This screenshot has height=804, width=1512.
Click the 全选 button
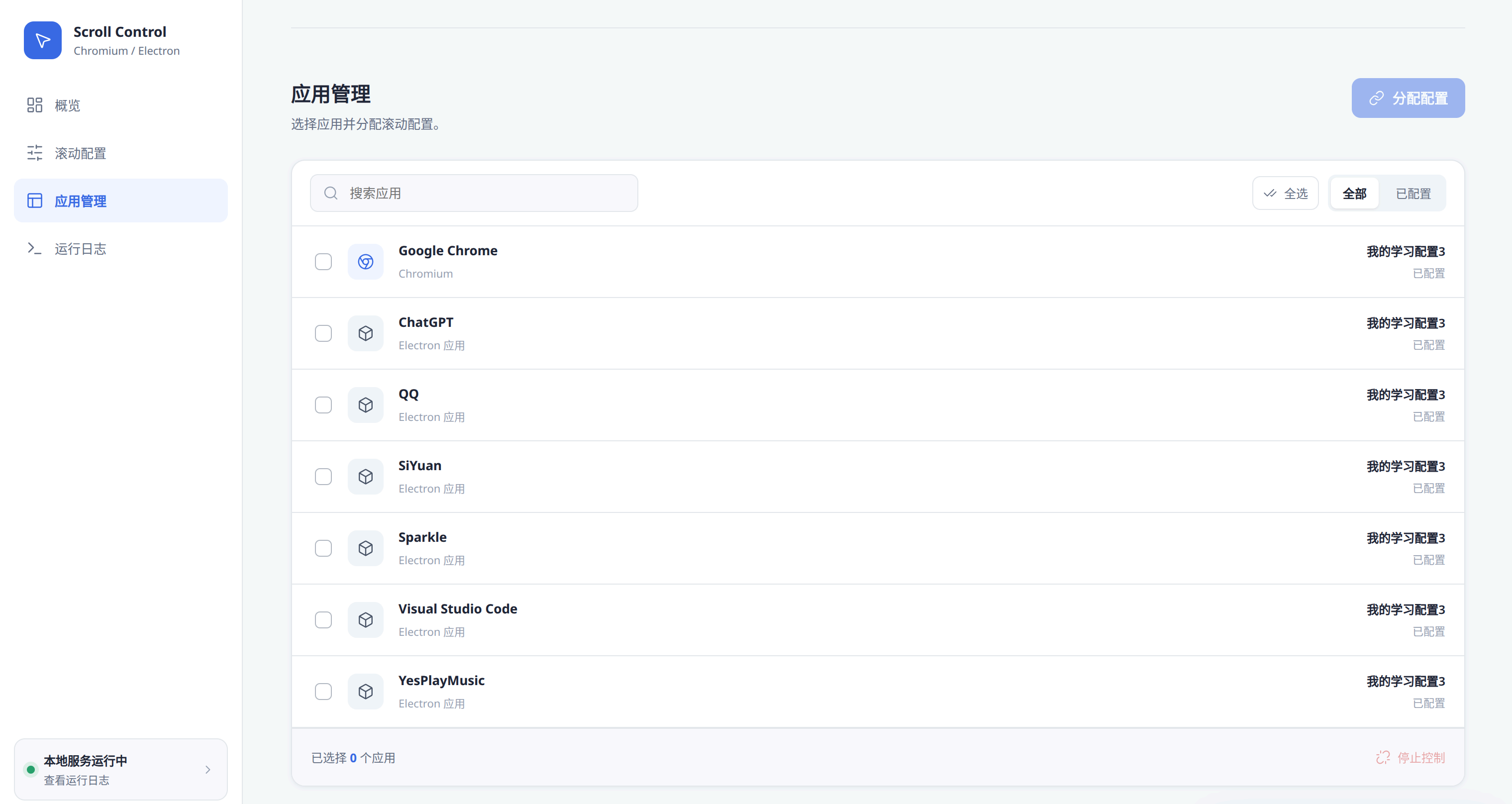tap(1286, 193)
